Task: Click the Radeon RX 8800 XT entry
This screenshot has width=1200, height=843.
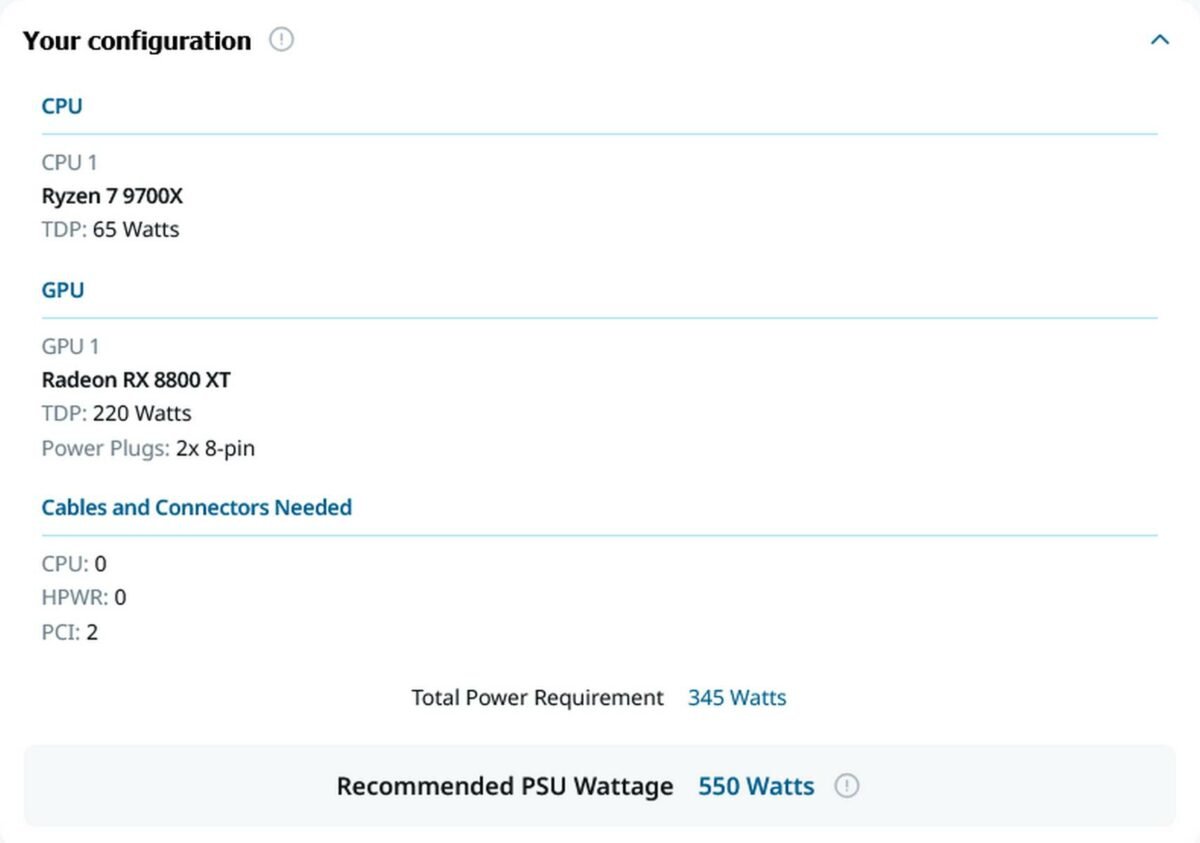Action: 136,380
